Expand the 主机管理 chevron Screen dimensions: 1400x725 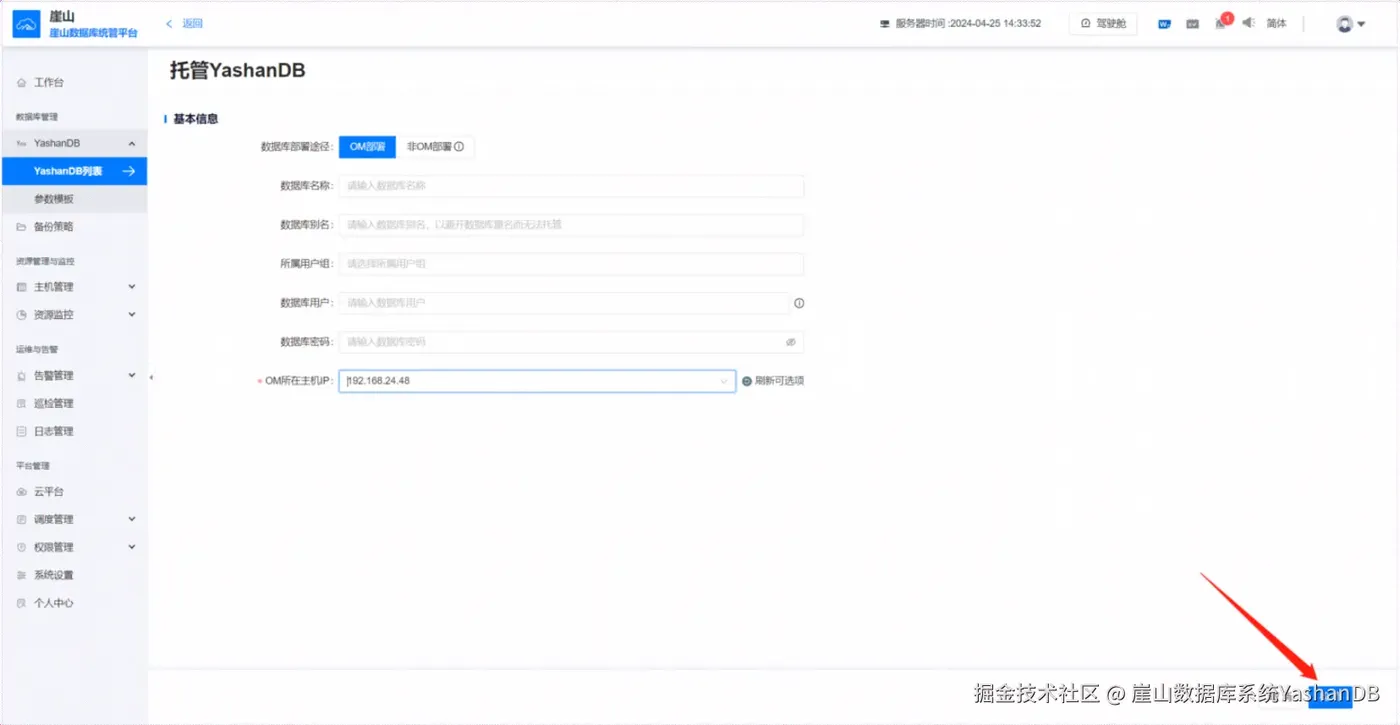(131, 287)
